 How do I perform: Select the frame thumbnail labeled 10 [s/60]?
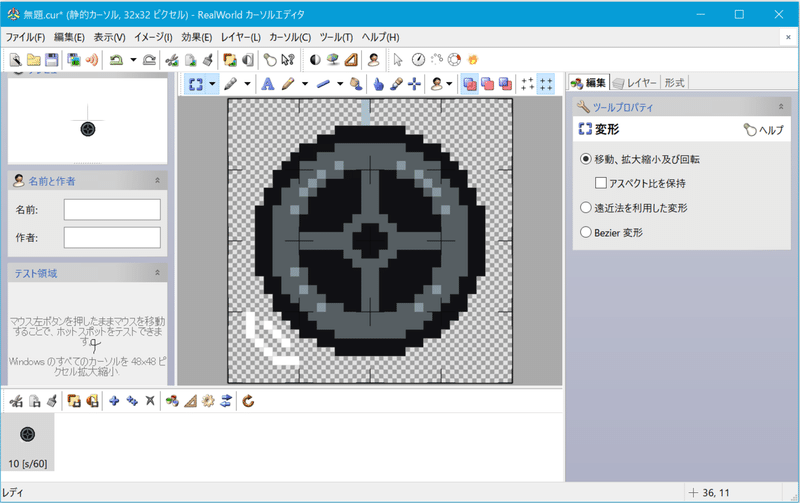(28, 442)
